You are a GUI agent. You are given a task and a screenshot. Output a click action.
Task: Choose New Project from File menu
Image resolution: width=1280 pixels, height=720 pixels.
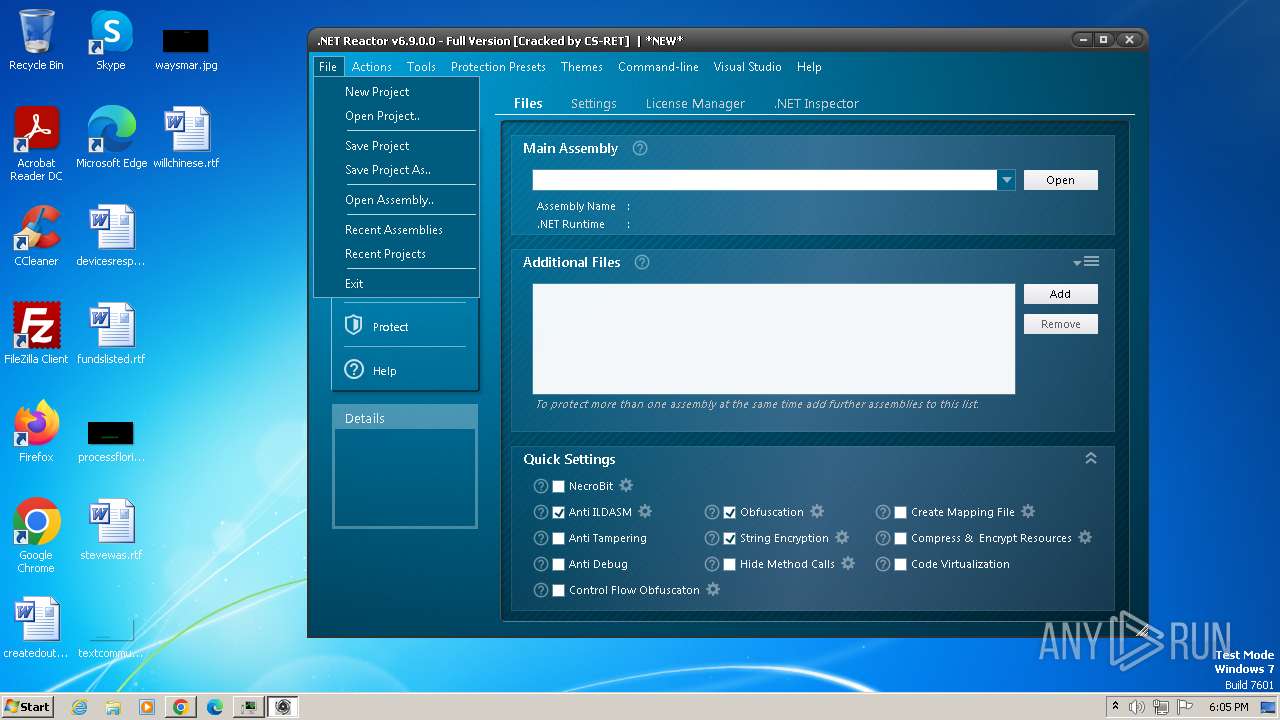[396, 92]
